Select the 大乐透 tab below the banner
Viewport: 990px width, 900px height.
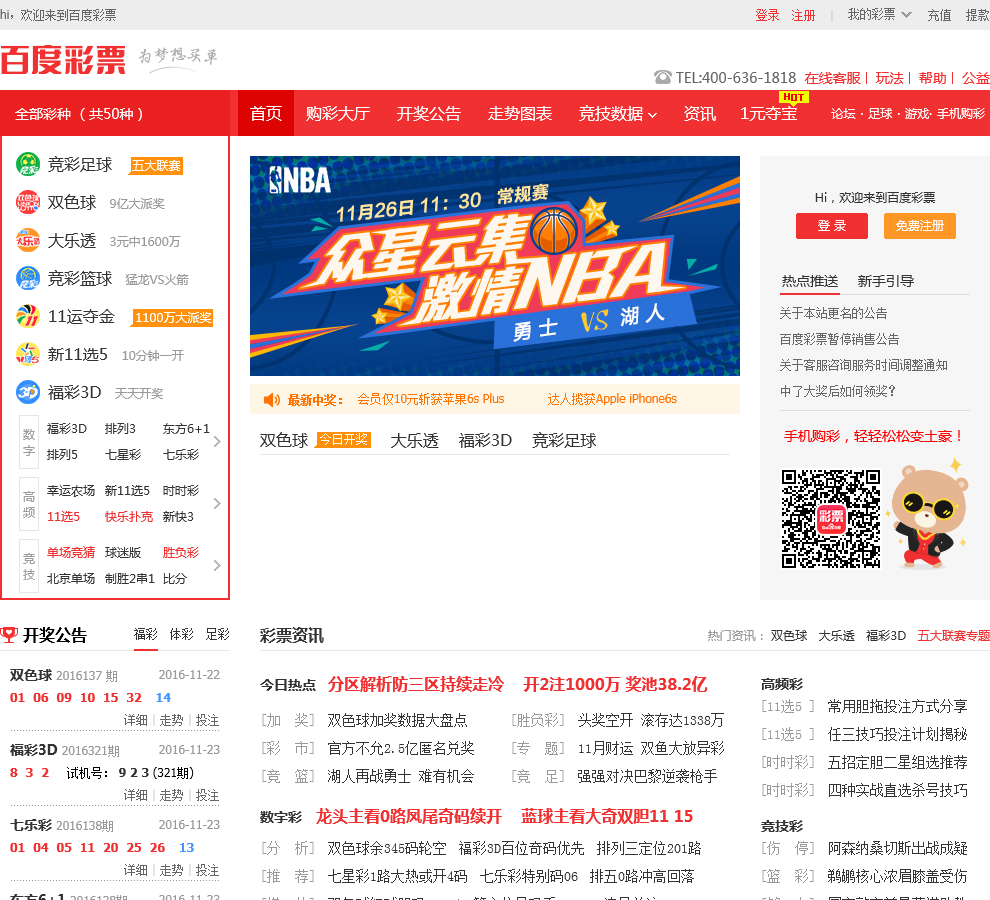tap(414, 440)
